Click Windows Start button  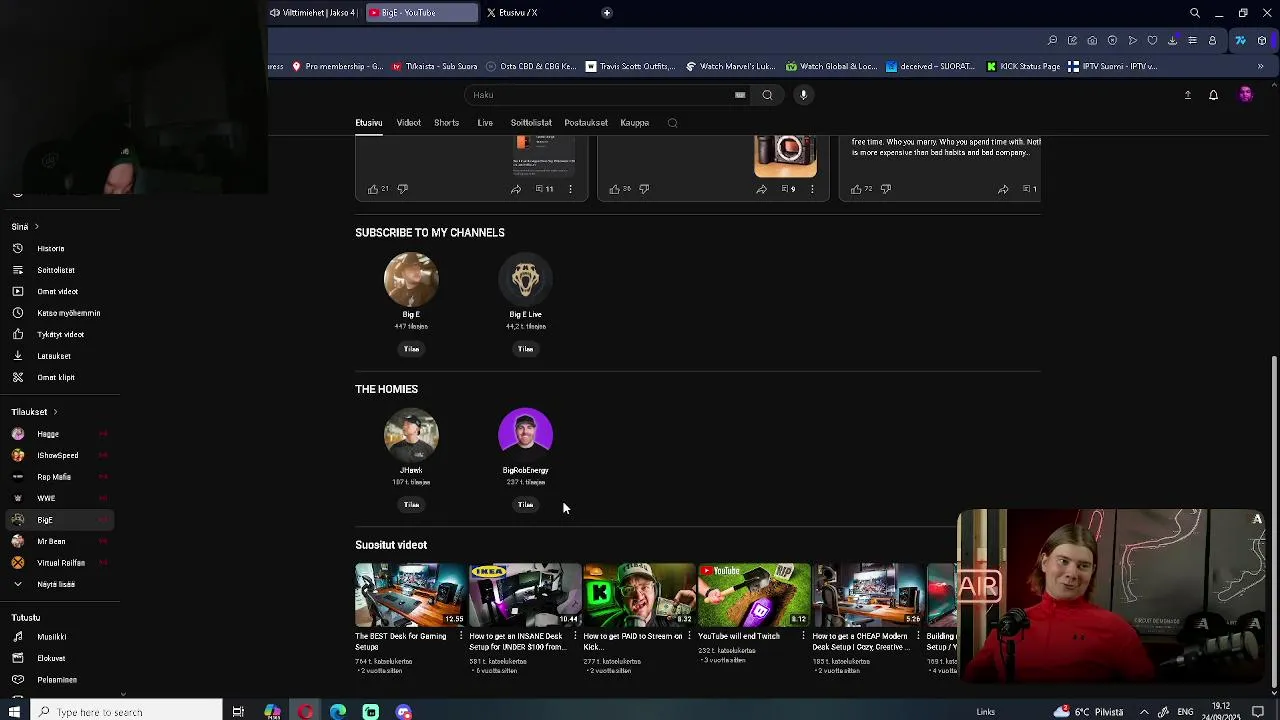[14, 712]
